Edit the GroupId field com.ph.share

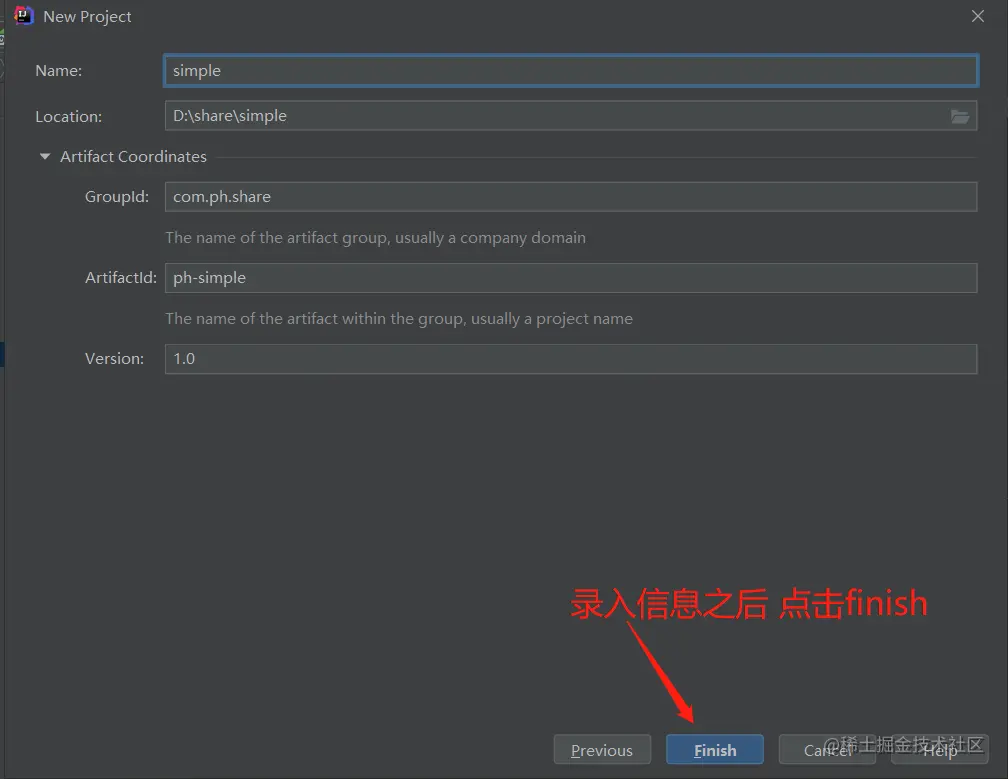coord(571,197)
